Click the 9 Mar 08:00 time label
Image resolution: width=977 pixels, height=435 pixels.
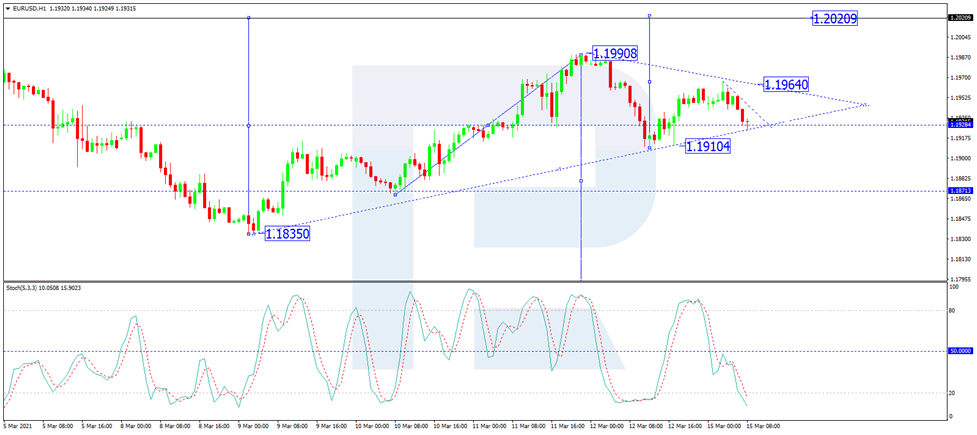click(293, 426)
